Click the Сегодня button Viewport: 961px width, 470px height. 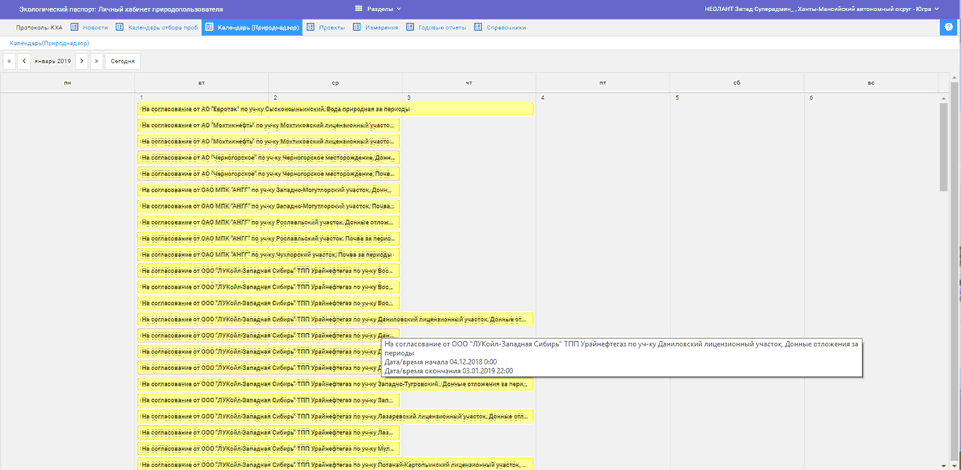coord(122,61)
